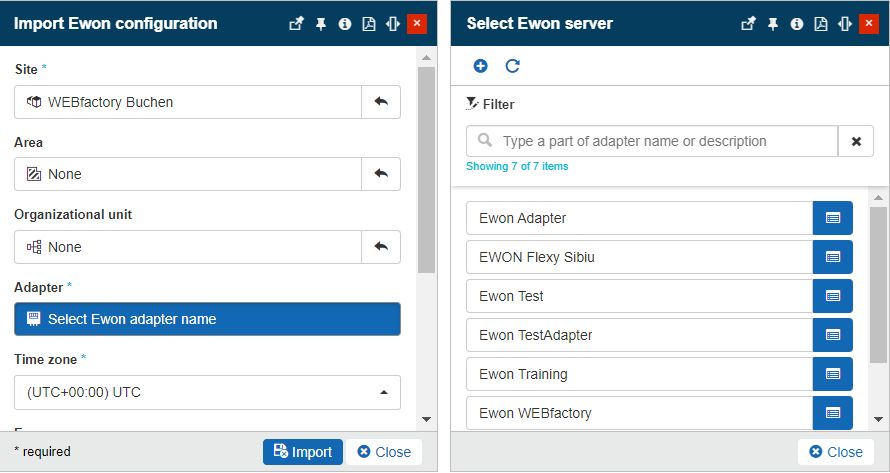This screenshot has width=890, height=473.
Task: Click scroll up arrow in Import configuration panel
Action: tap(426, 58)
